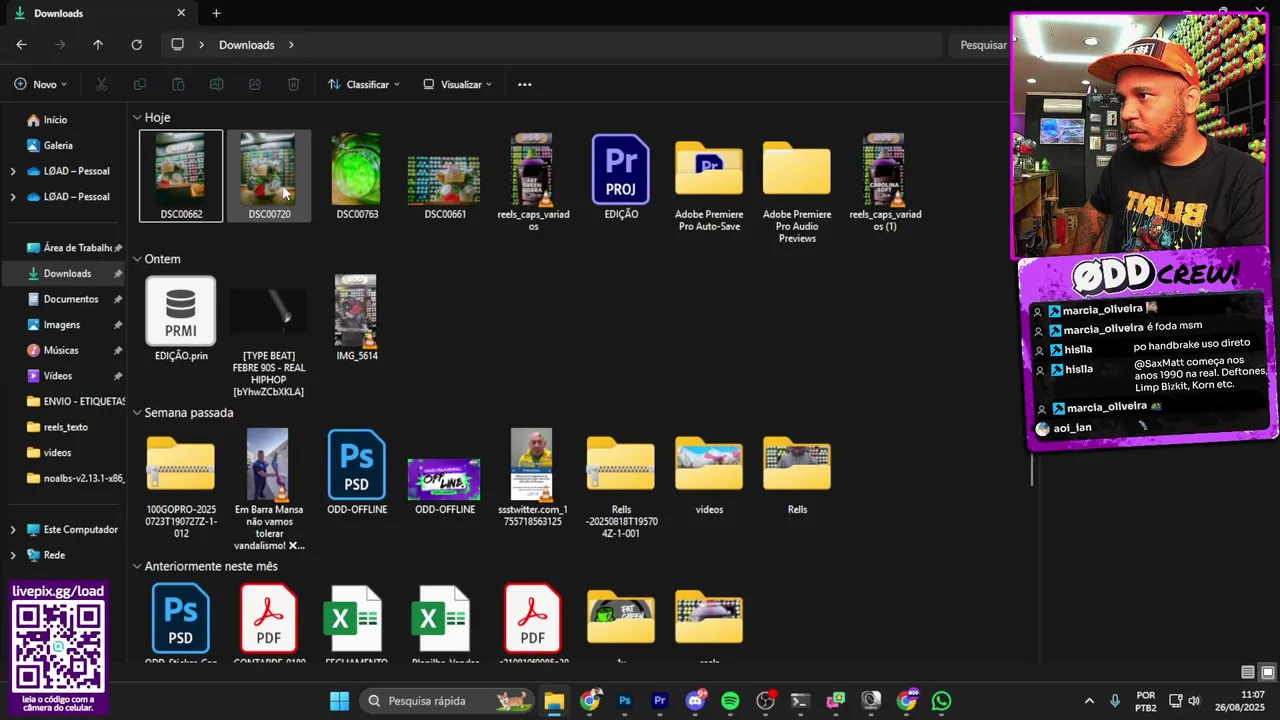This screenshot has width=1280, height=720.
Task: Select the Downloads window tab
Action: 99,13
